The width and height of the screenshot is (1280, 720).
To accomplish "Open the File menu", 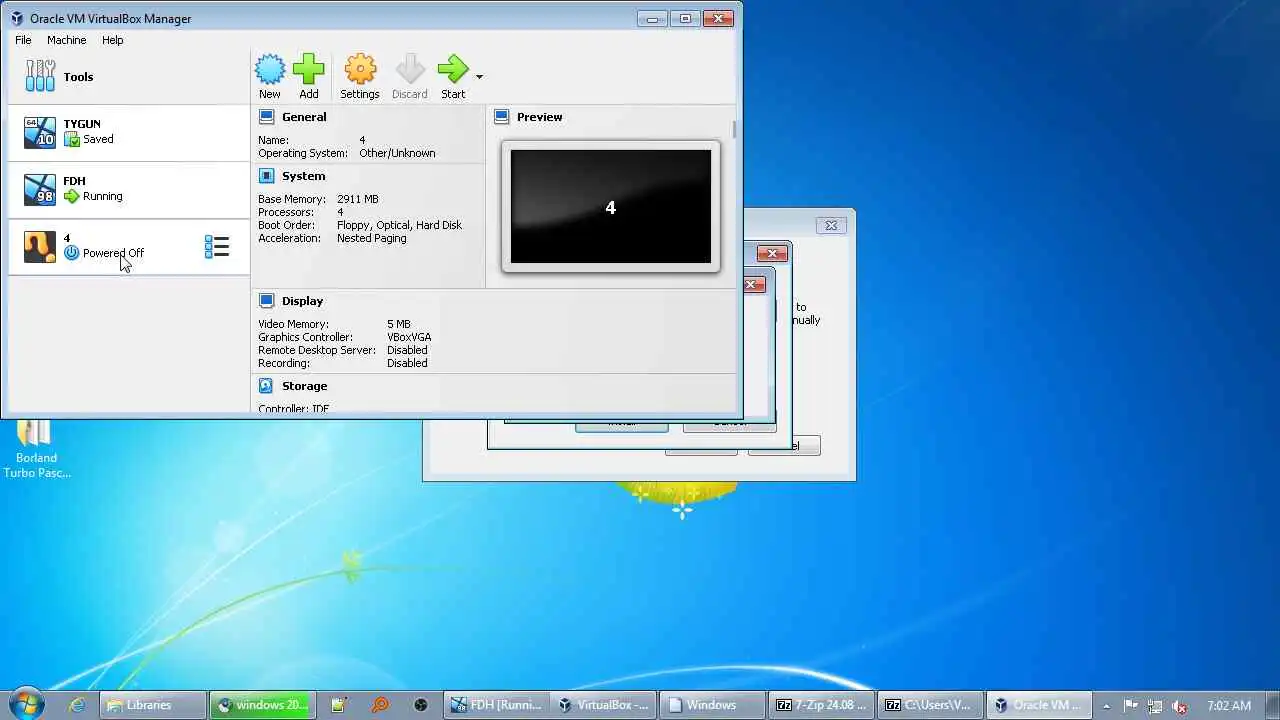I will coord(23,40).
